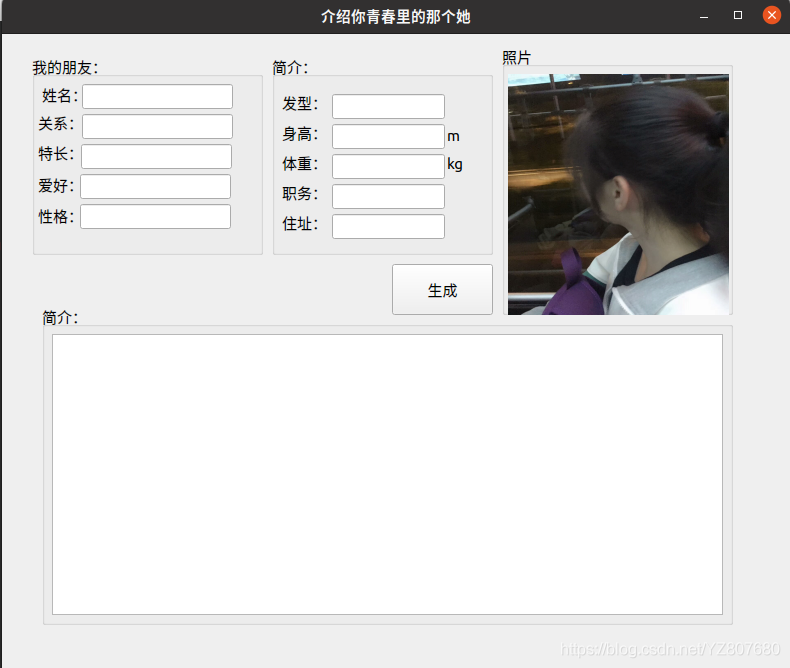Click the 体重 weight field in kg

[x=388, y=166]
